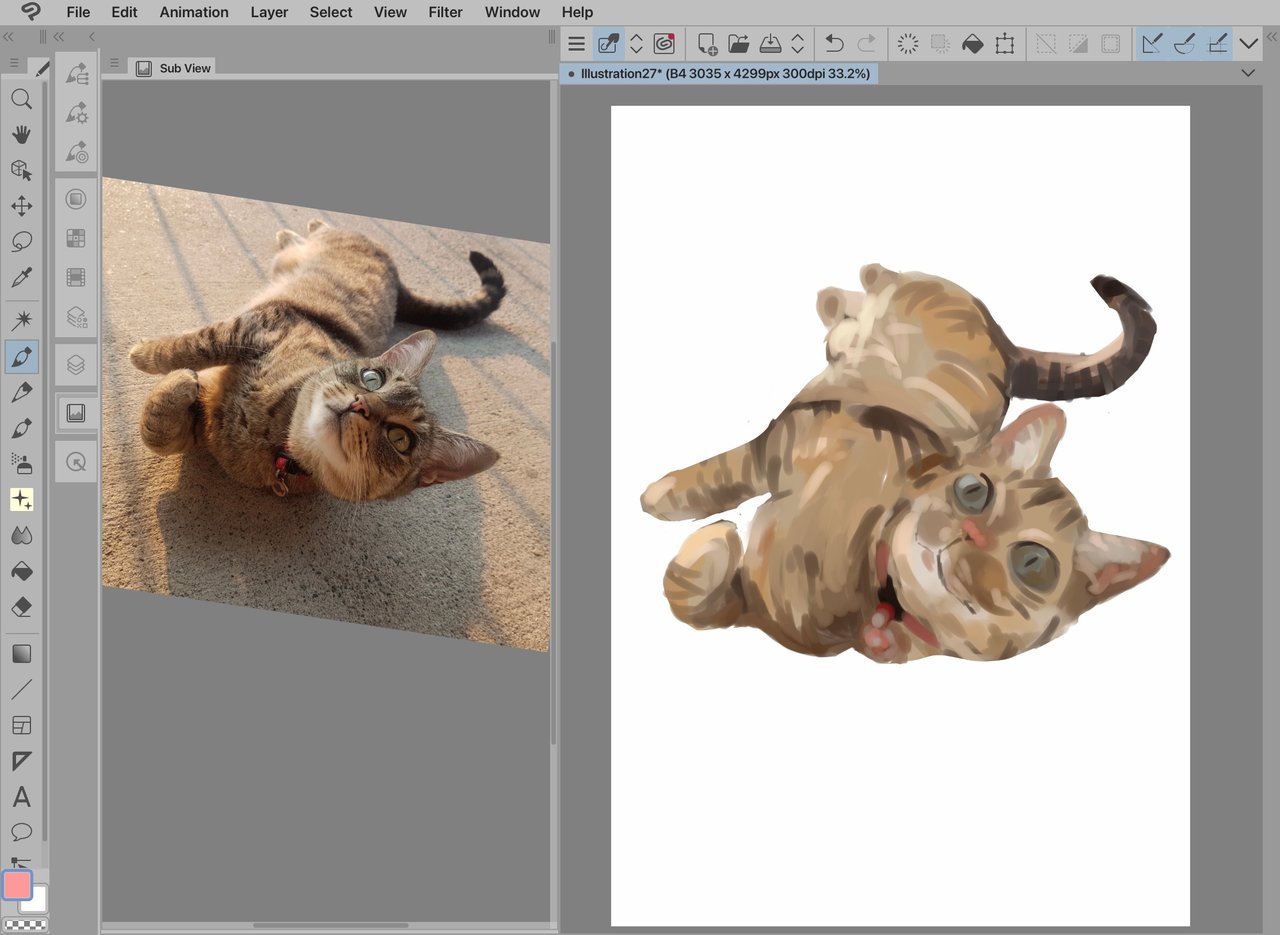Redo the last undone action

pos(866,44)
